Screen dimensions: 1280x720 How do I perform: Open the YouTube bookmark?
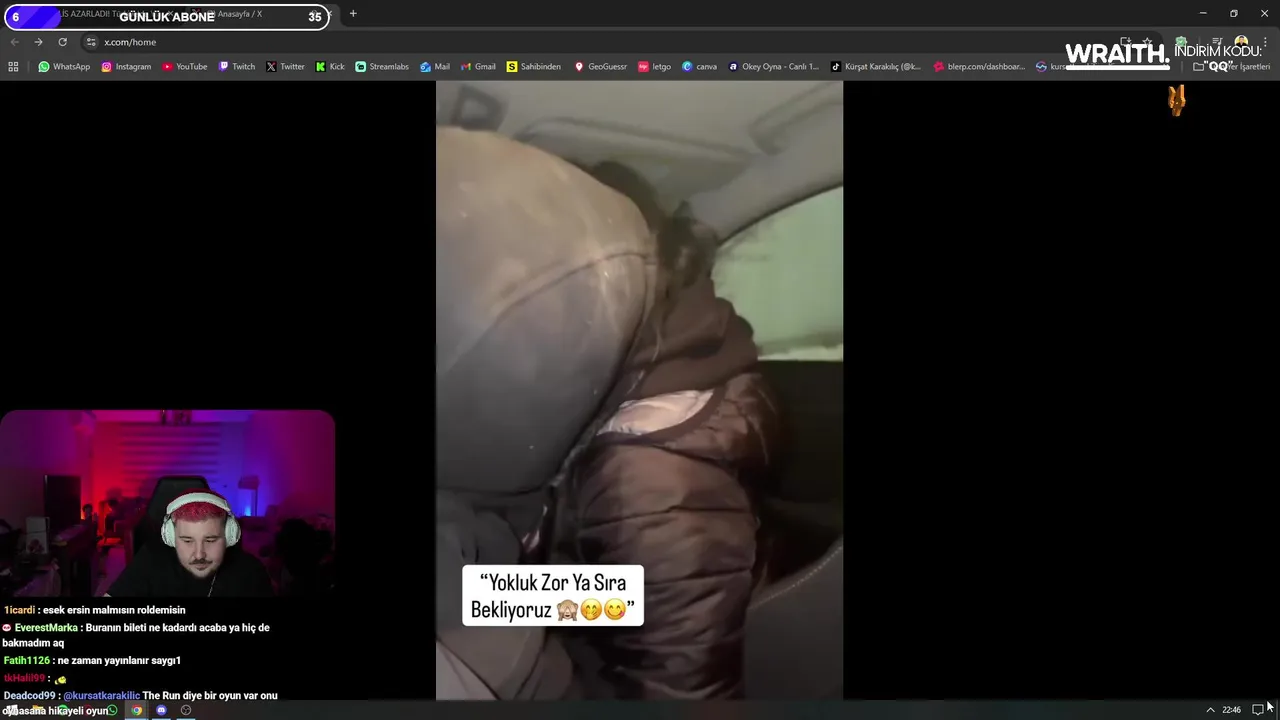click(x=185, y=67)
